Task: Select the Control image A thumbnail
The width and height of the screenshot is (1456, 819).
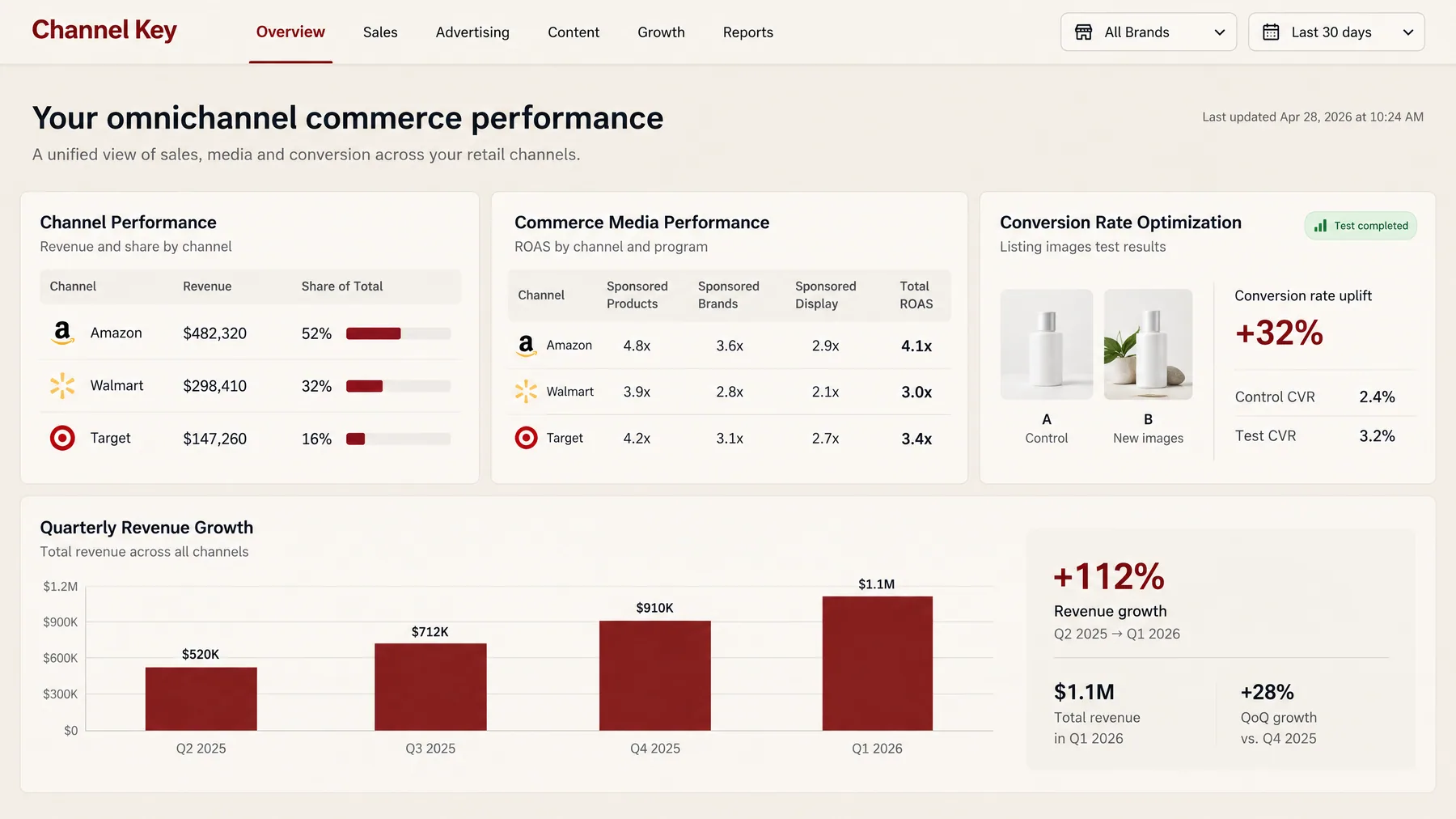Action: [x=1047, y=344]
